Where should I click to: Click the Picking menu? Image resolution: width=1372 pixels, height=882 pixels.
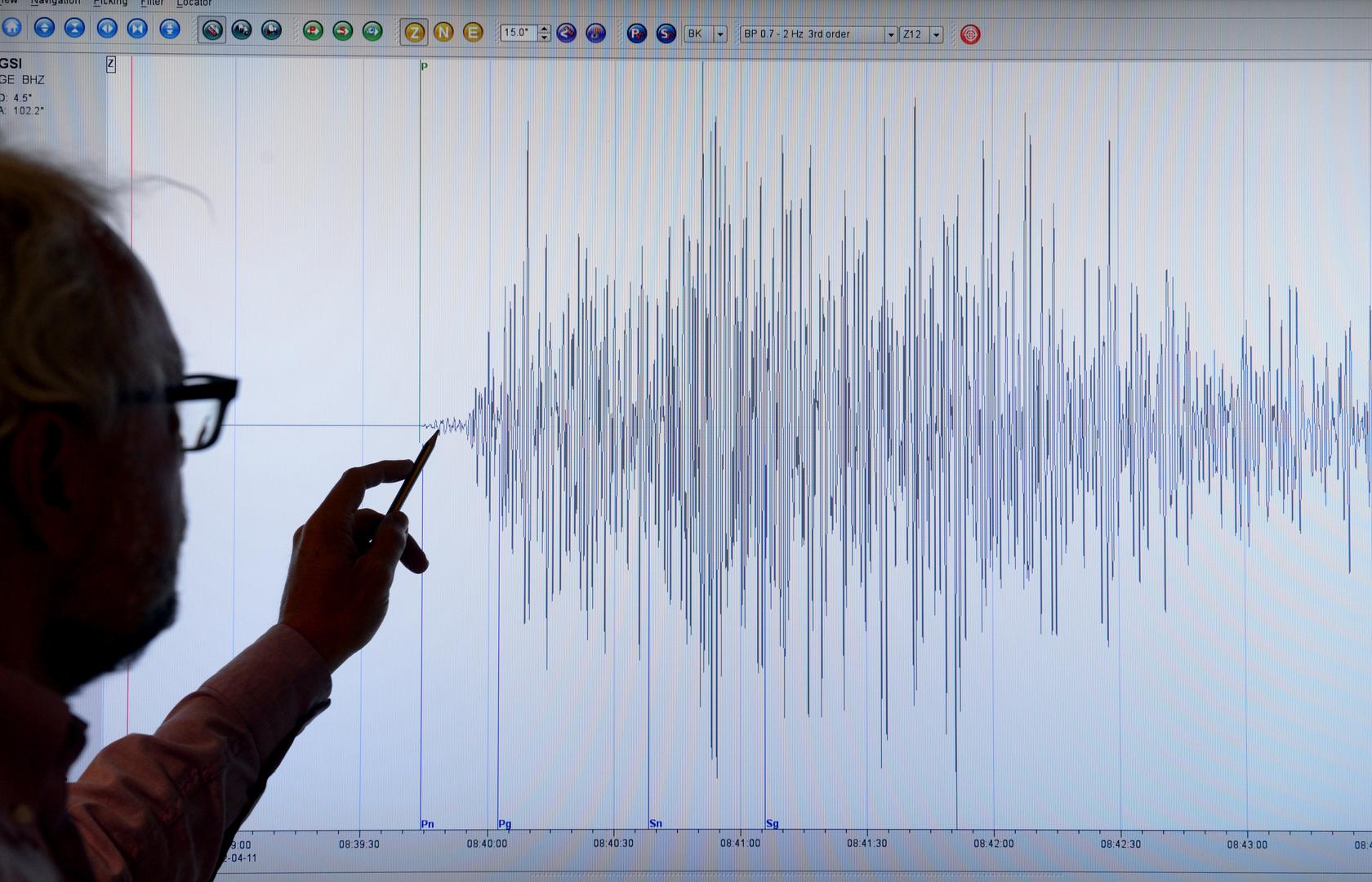click(x=110, y=2)
